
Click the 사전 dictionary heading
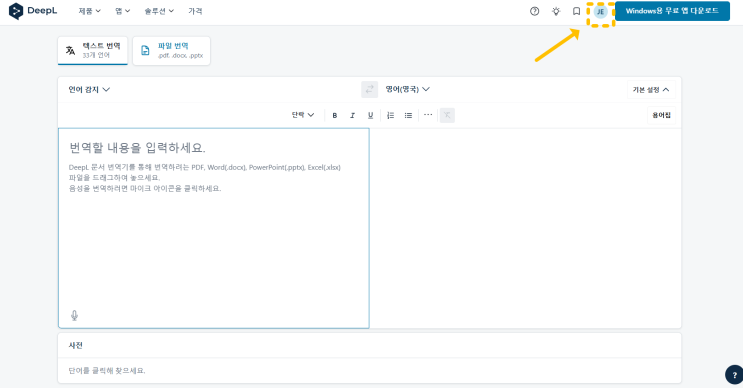(x=76, y=345)
